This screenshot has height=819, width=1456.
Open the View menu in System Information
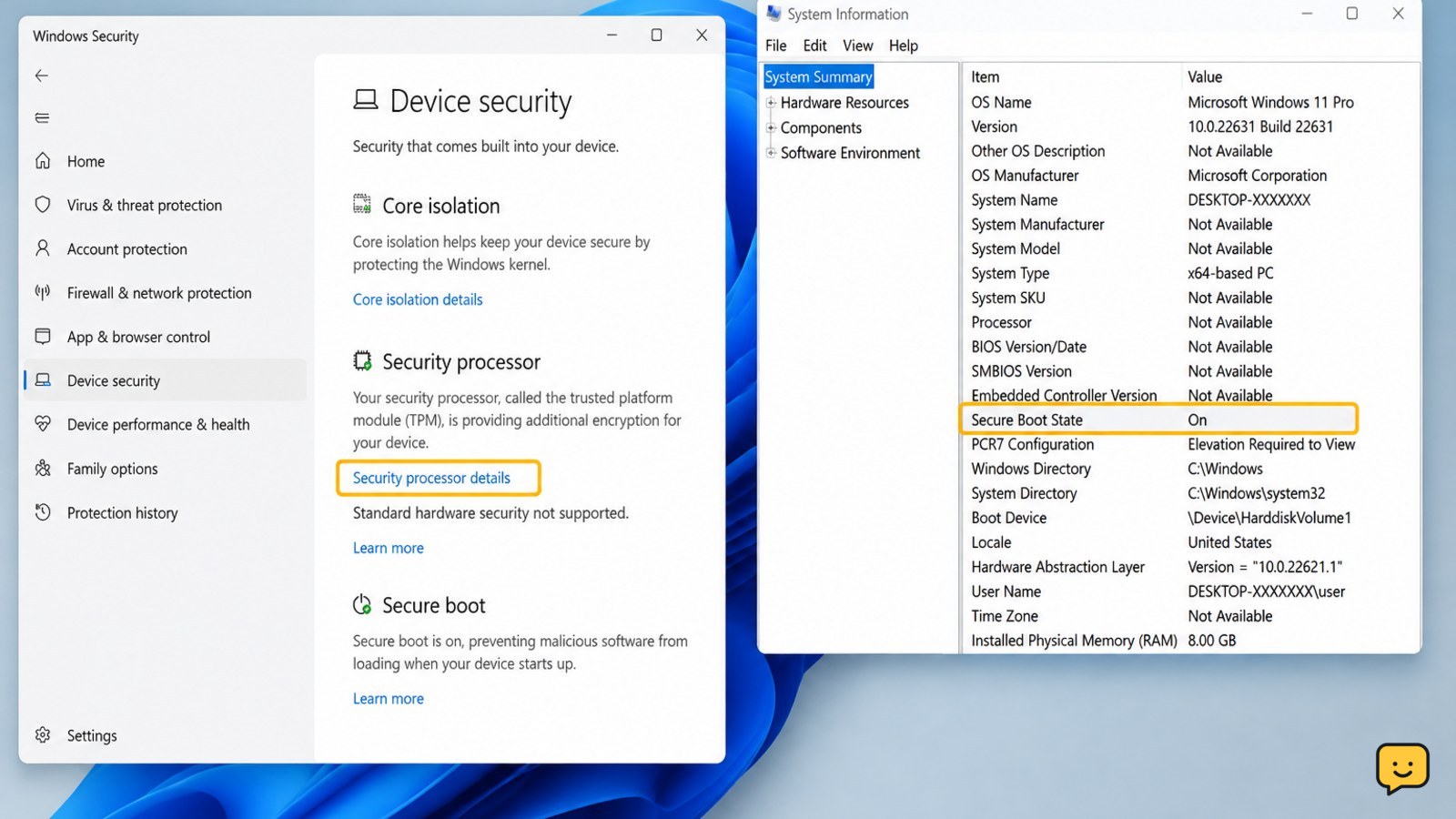[x=857, y=45]
